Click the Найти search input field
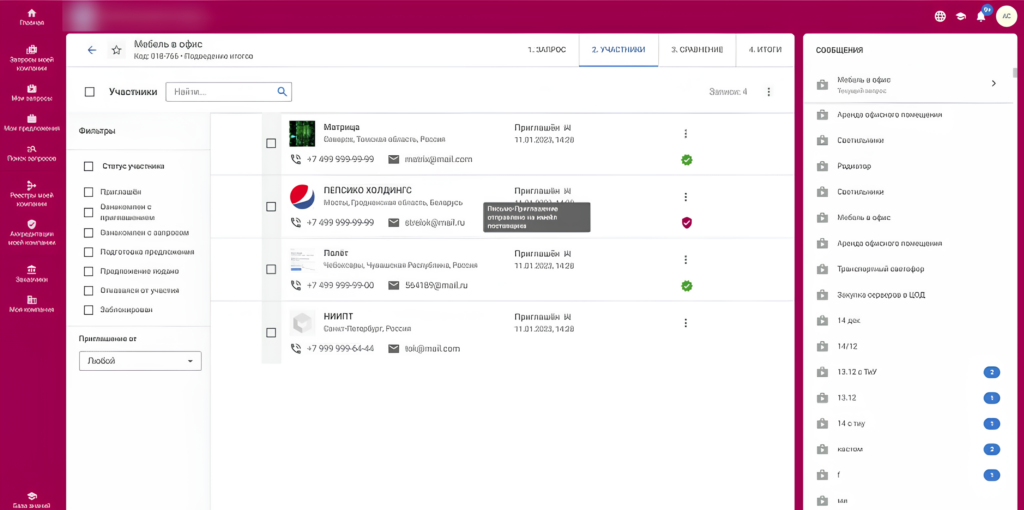1024x510 pixels. click(220, 92)
